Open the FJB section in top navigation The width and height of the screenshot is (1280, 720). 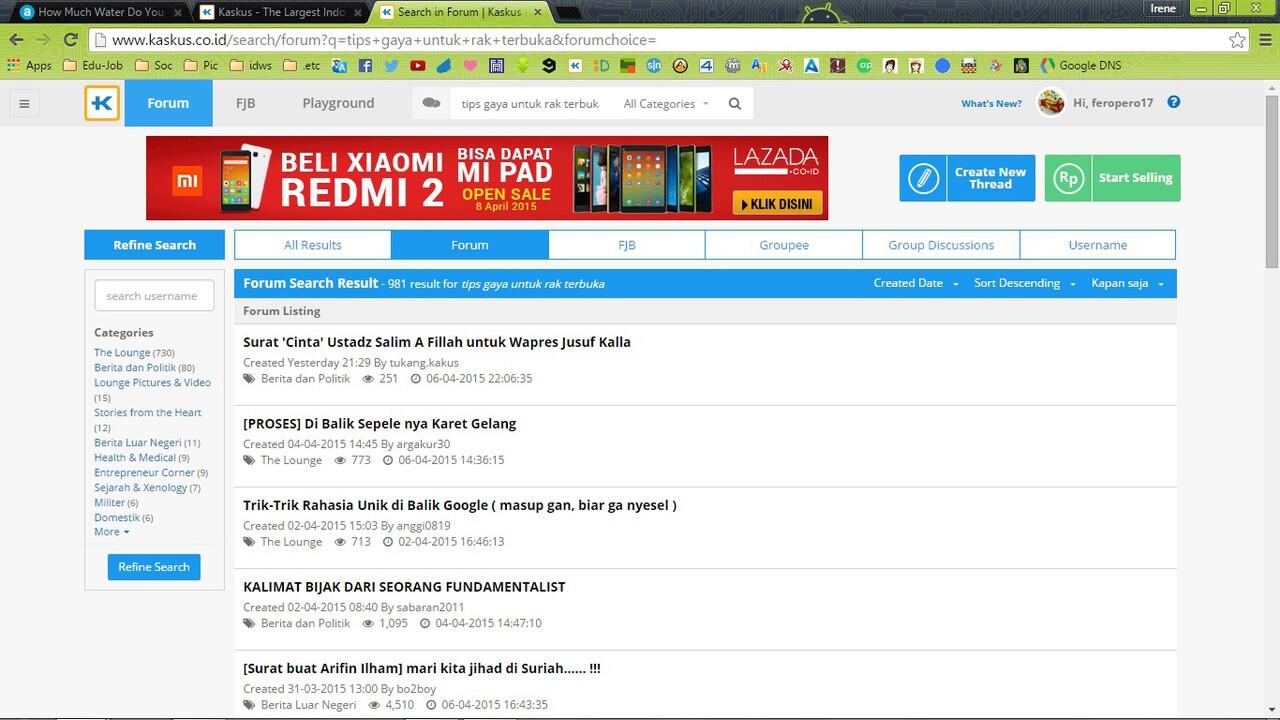[x=245, y=103]
